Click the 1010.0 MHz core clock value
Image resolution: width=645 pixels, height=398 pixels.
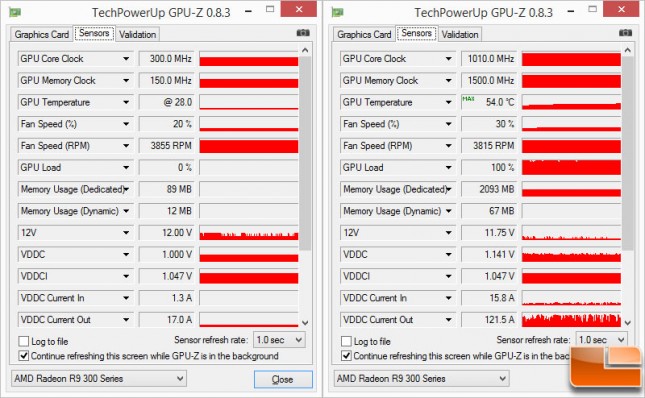pyautogui.click(x=490, y=59)
